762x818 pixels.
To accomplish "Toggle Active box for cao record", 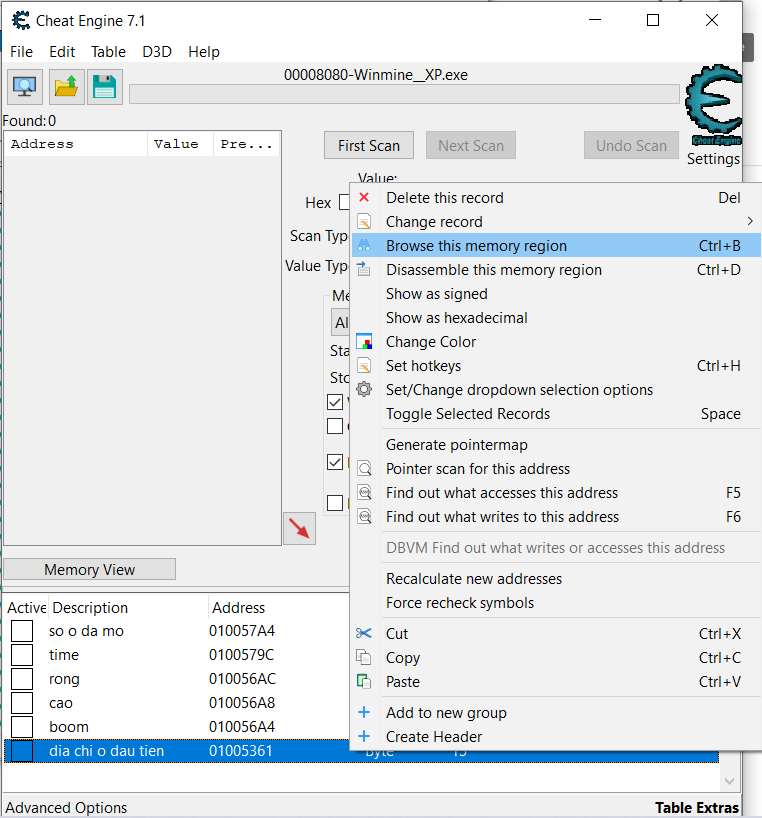I will point(22,703).
